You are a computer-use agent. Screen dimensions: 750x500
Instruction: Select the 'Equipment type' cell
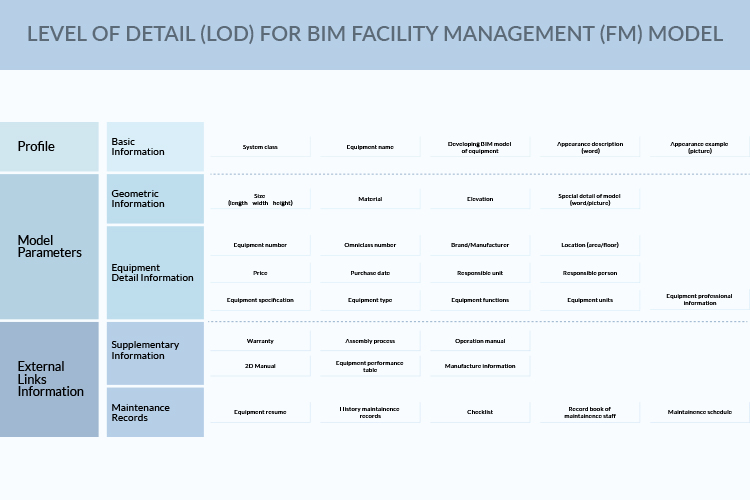pyautogui.click(x=370, y=300)
